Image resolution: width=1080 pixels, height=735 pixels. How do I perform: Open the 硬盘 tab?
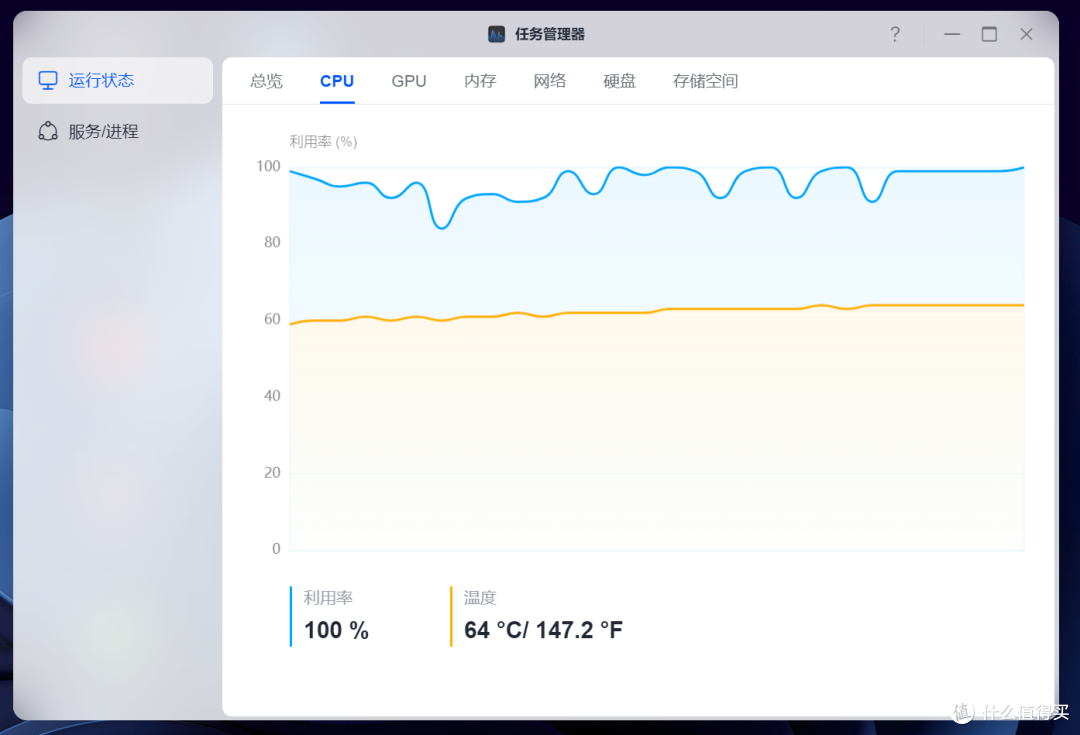pos(619,81)
